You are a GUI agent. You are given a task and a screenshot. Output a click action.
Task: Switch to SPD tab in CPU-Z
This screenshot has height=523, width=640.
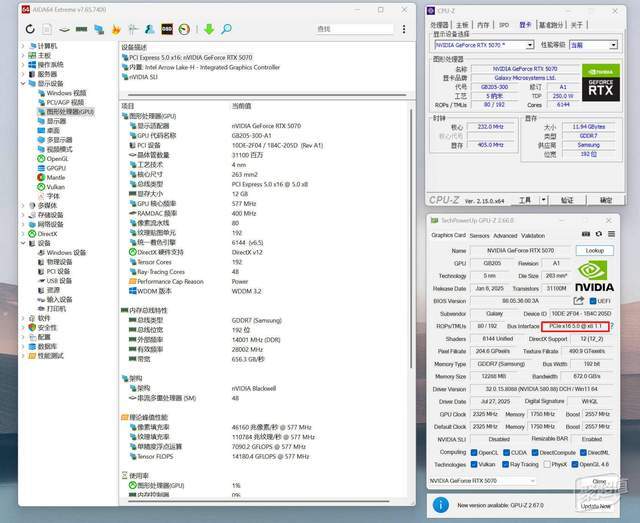pos(504,25)
